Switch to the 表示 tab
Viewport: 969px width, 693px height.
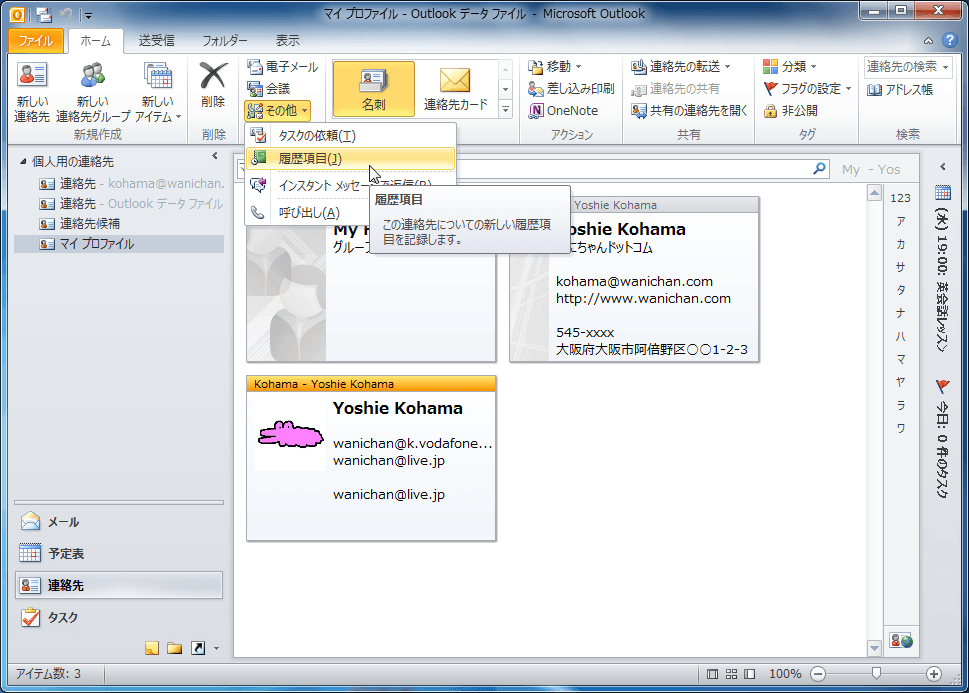pos(287,41)
